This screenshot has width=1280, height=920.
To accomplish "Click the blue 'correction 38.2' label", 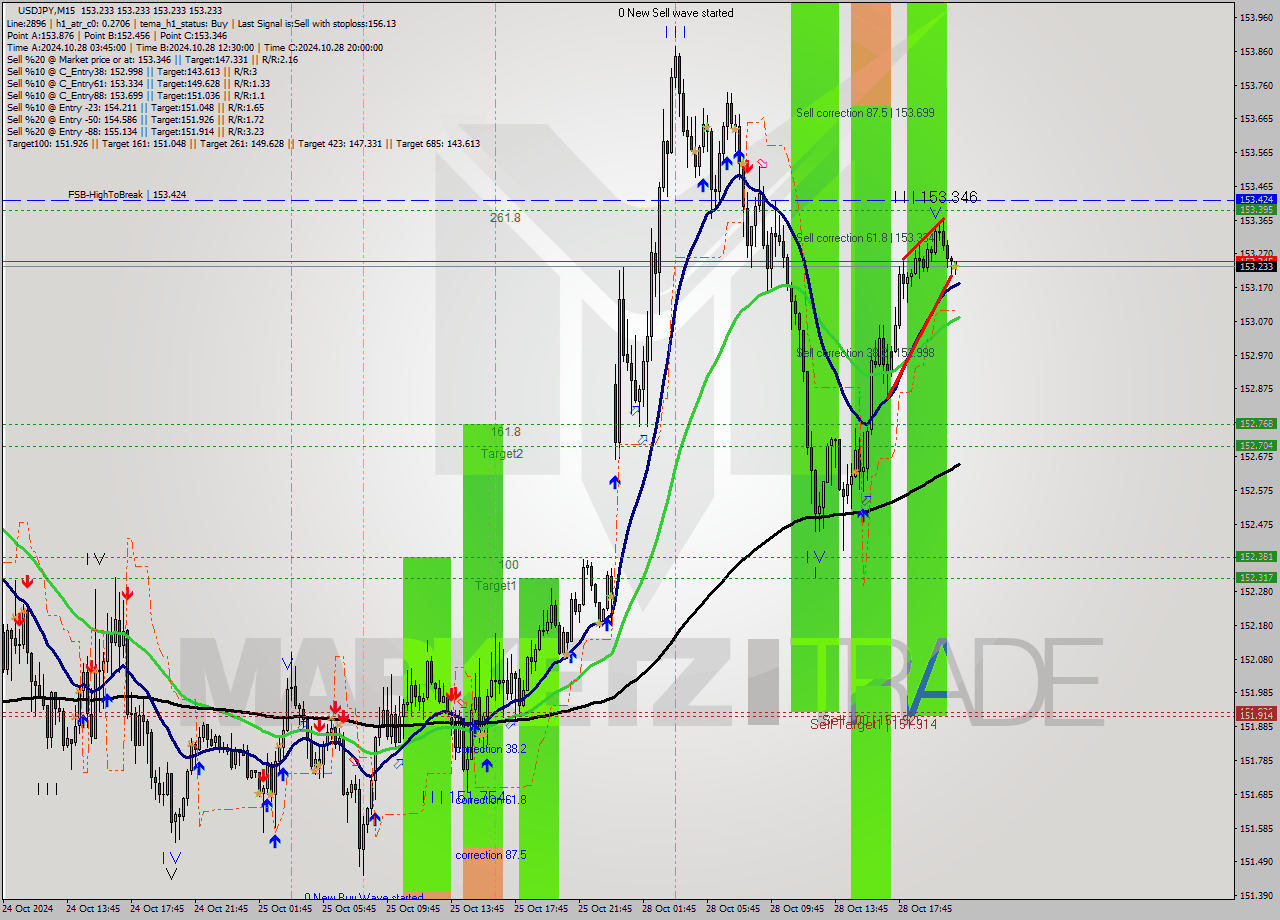I will [x=490, y=749].
